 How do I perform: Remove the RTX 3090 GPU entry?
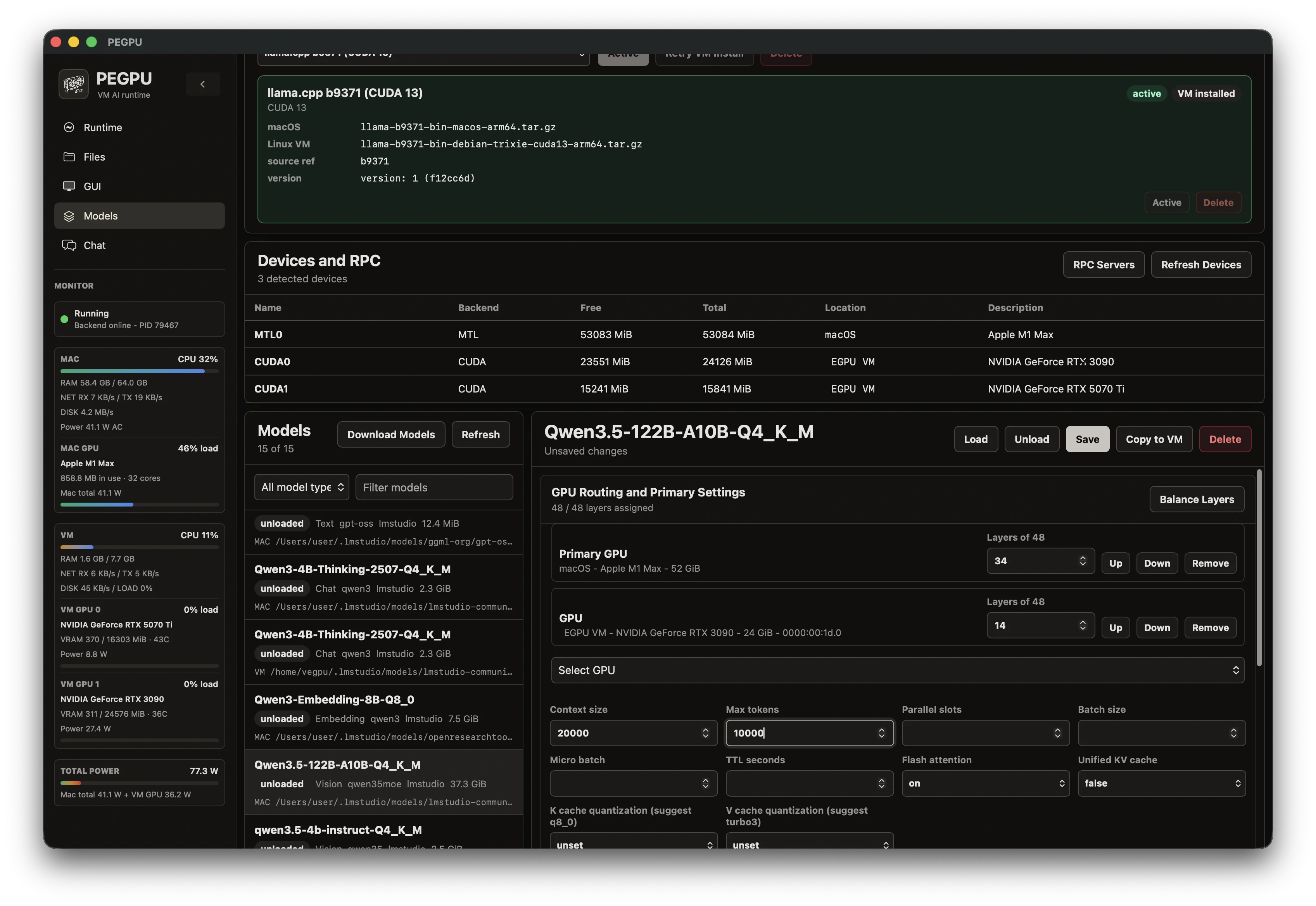click(x=1210, y=627)
